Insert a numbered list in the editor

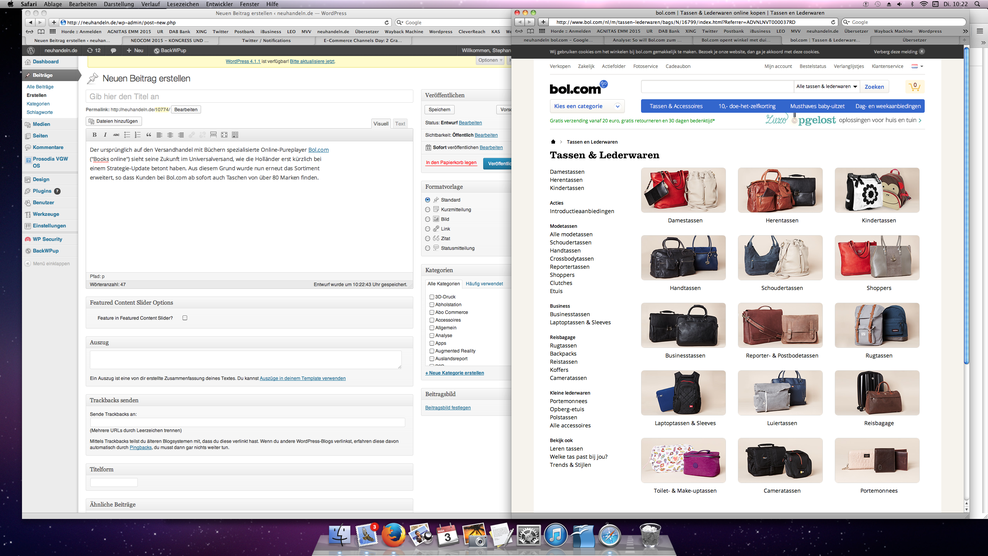[x=137, y=135]
